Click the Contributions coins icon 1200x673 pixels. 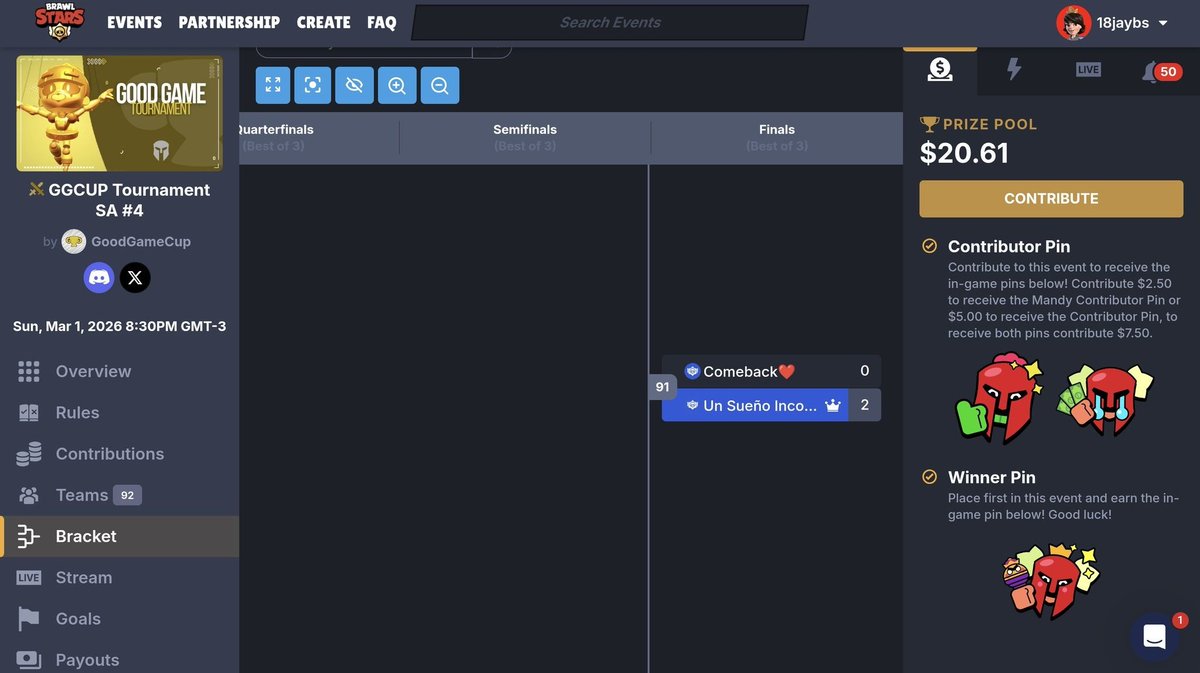29,453
